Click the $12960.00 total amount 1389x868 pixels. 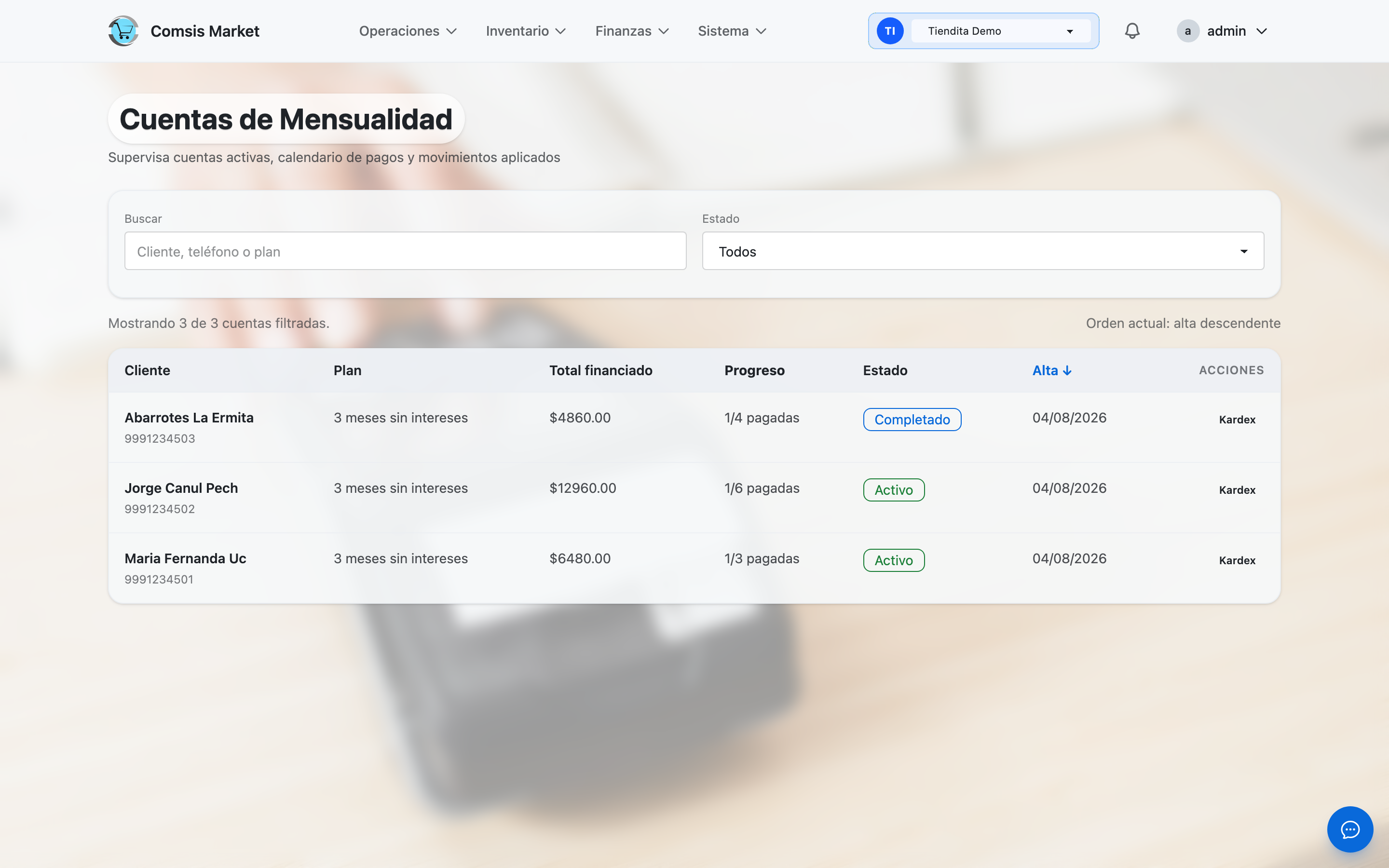tap(583, 488)
